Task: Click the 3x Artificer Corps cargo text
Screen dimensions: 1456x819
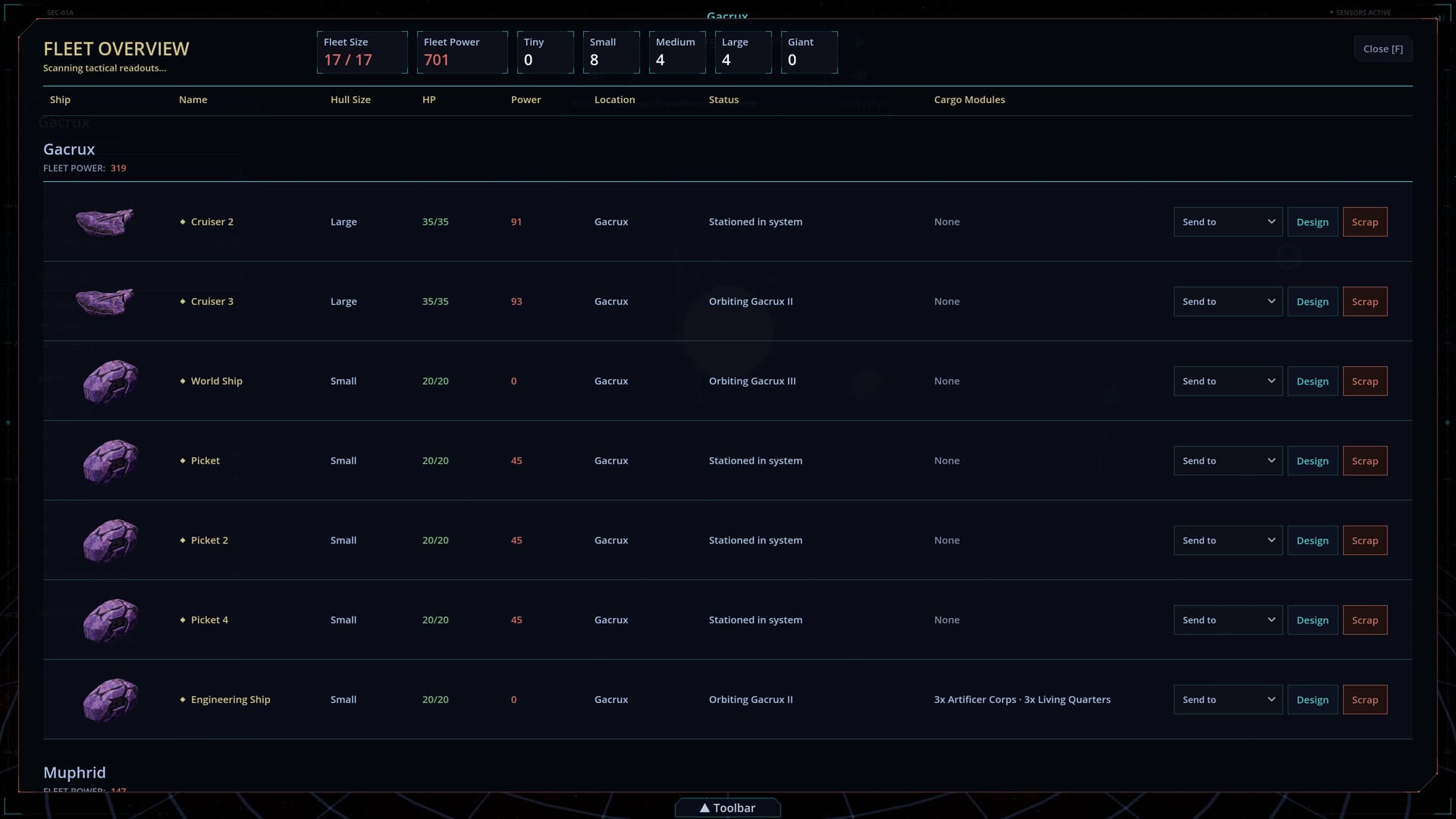Action: [x=975, y=699]
